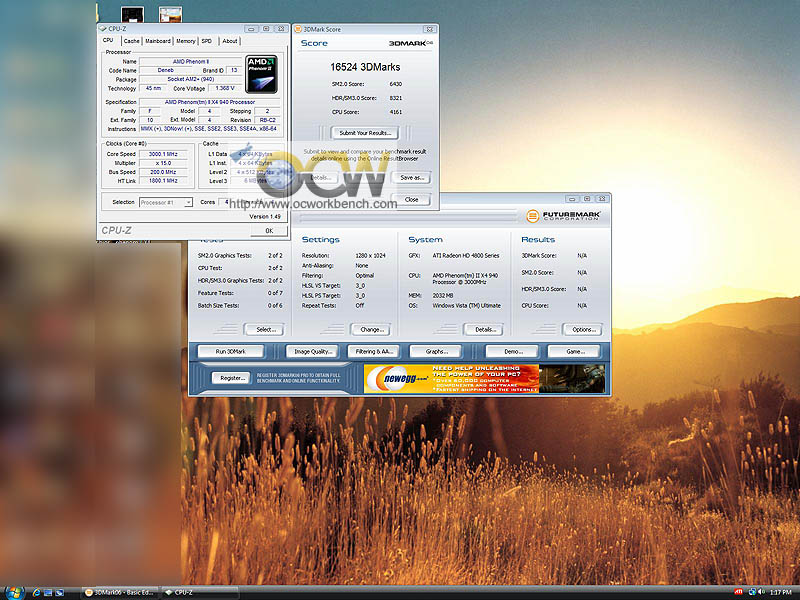Click the Socket AM2+ (940) package value

point(191,79)
